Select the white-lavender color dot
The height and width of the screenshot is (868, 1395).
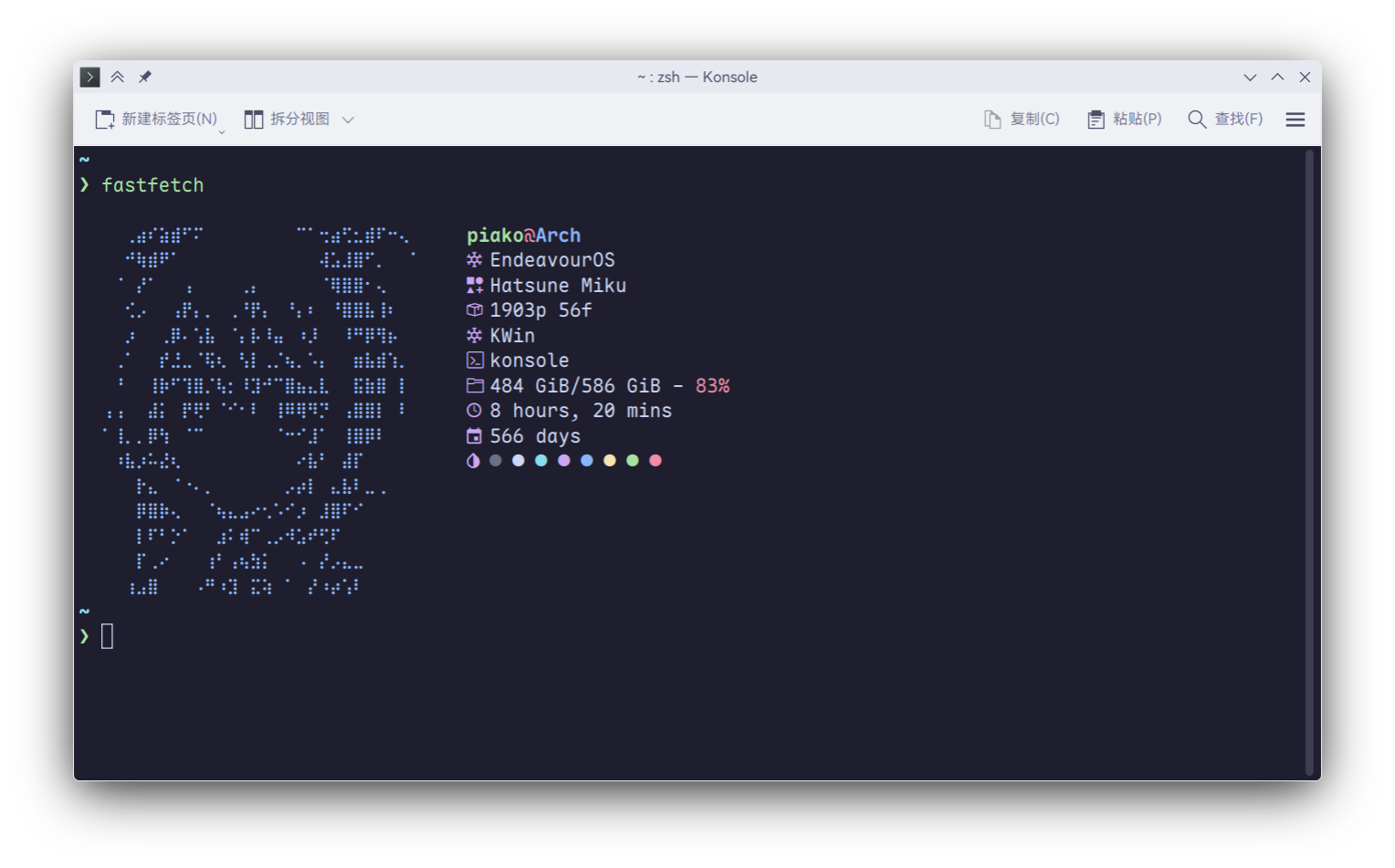519,461
